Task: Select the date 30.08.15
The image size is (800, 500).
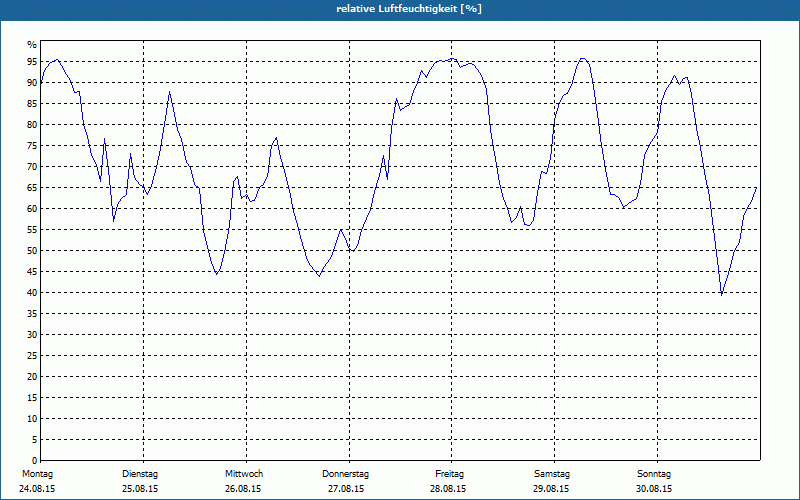Action: click(654, 489)
